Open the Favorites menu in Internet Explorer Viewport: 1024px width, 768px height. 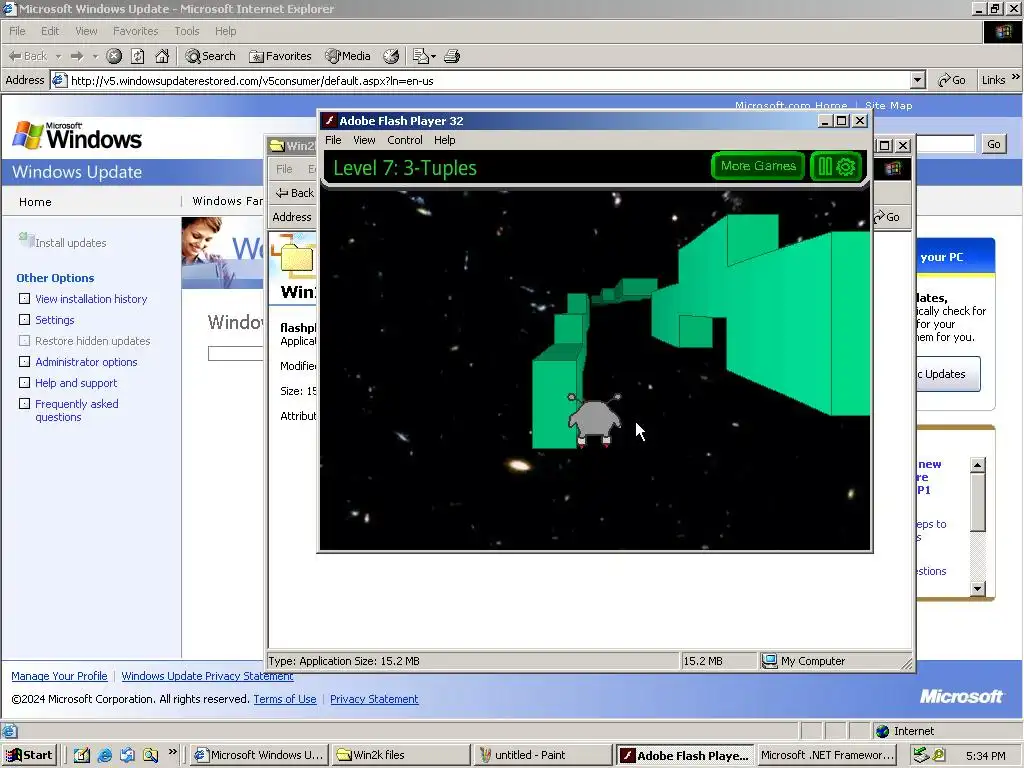click(135, 31)
